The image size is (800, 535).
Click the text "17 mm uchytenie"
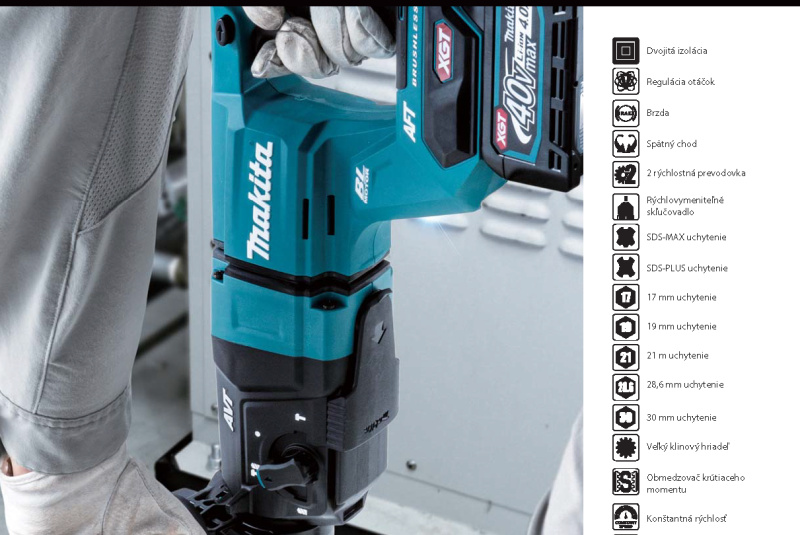pos(682,297)
